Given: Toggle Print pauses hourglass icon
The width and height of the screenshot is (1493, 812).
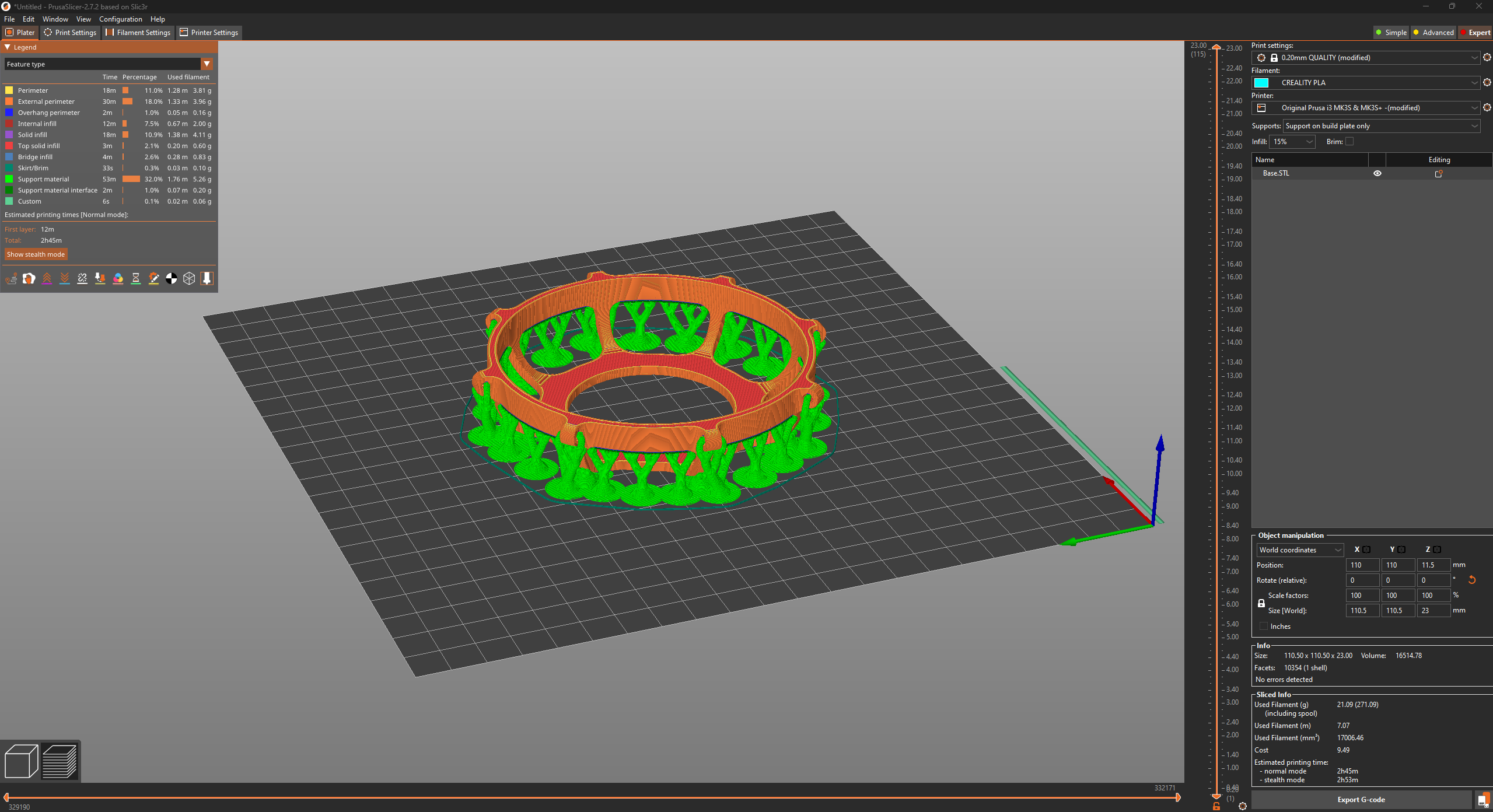Looking at the screenshot, I should (136, 279).
